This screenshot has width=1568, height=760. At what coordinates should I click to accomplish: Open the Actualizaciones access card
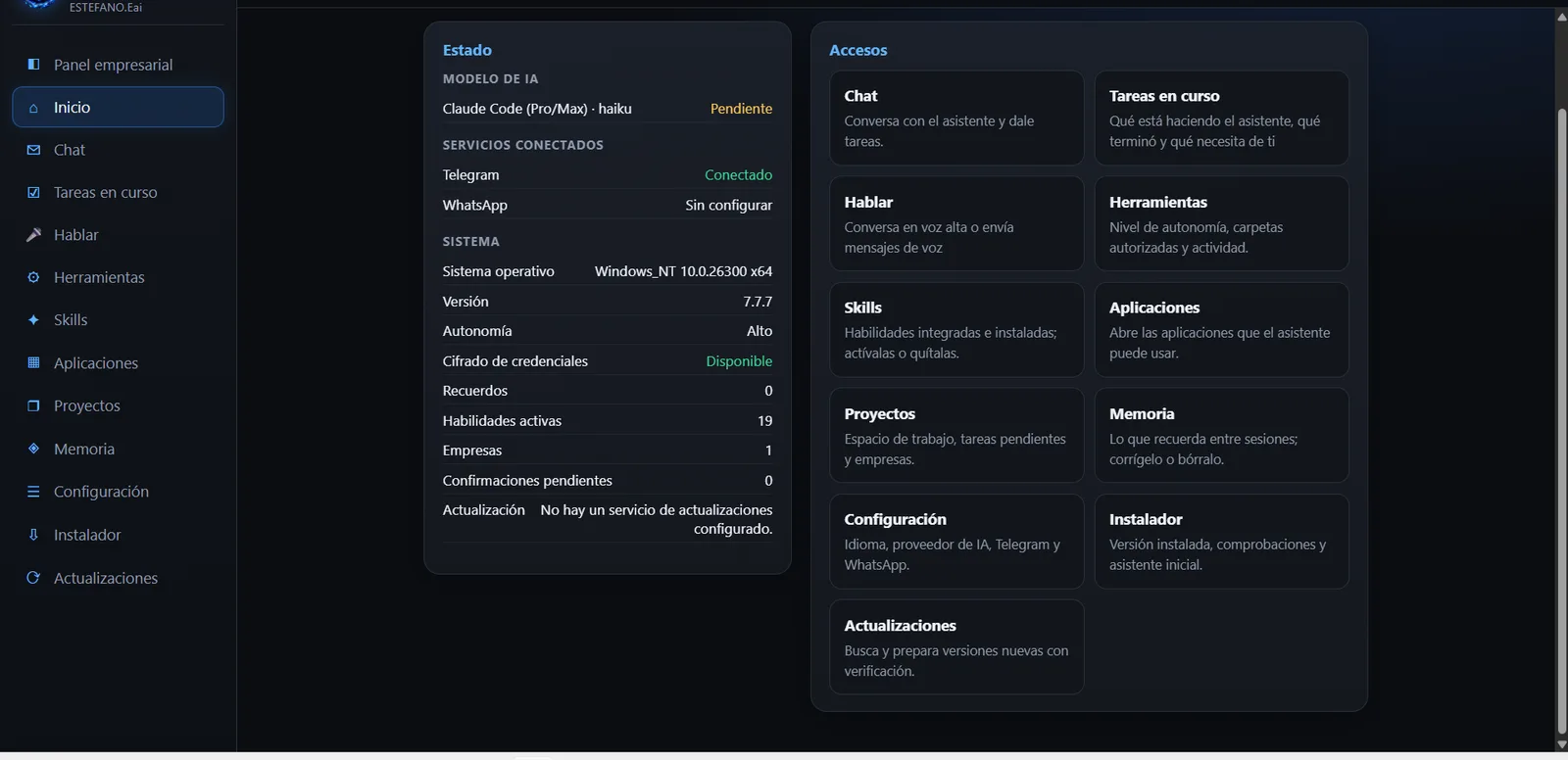click(956, 647)
